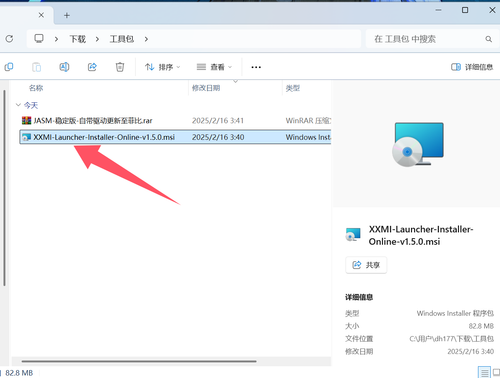Click the search magnifier icon

click(x=489, y=39)
